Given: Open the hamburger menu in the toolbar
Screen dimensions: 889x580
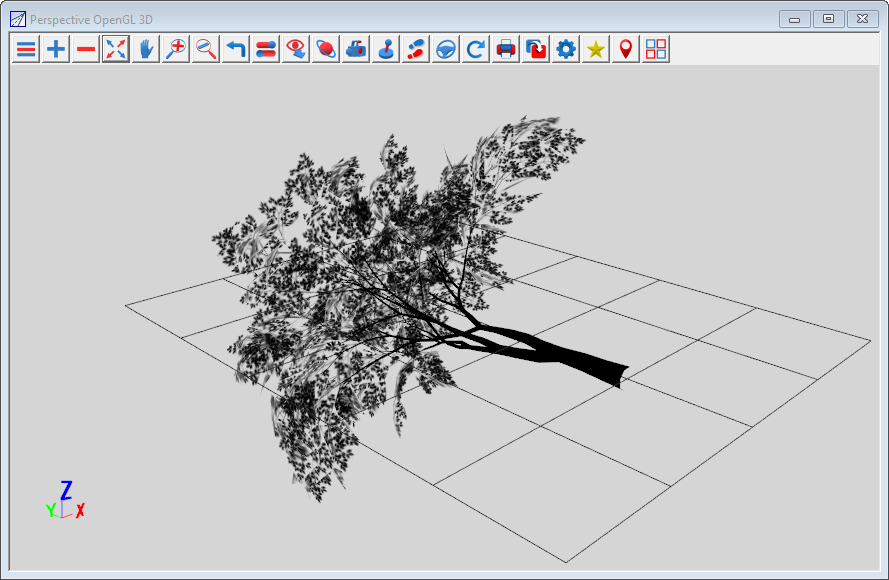Looking at the screenshot, I should coord(26,49).
